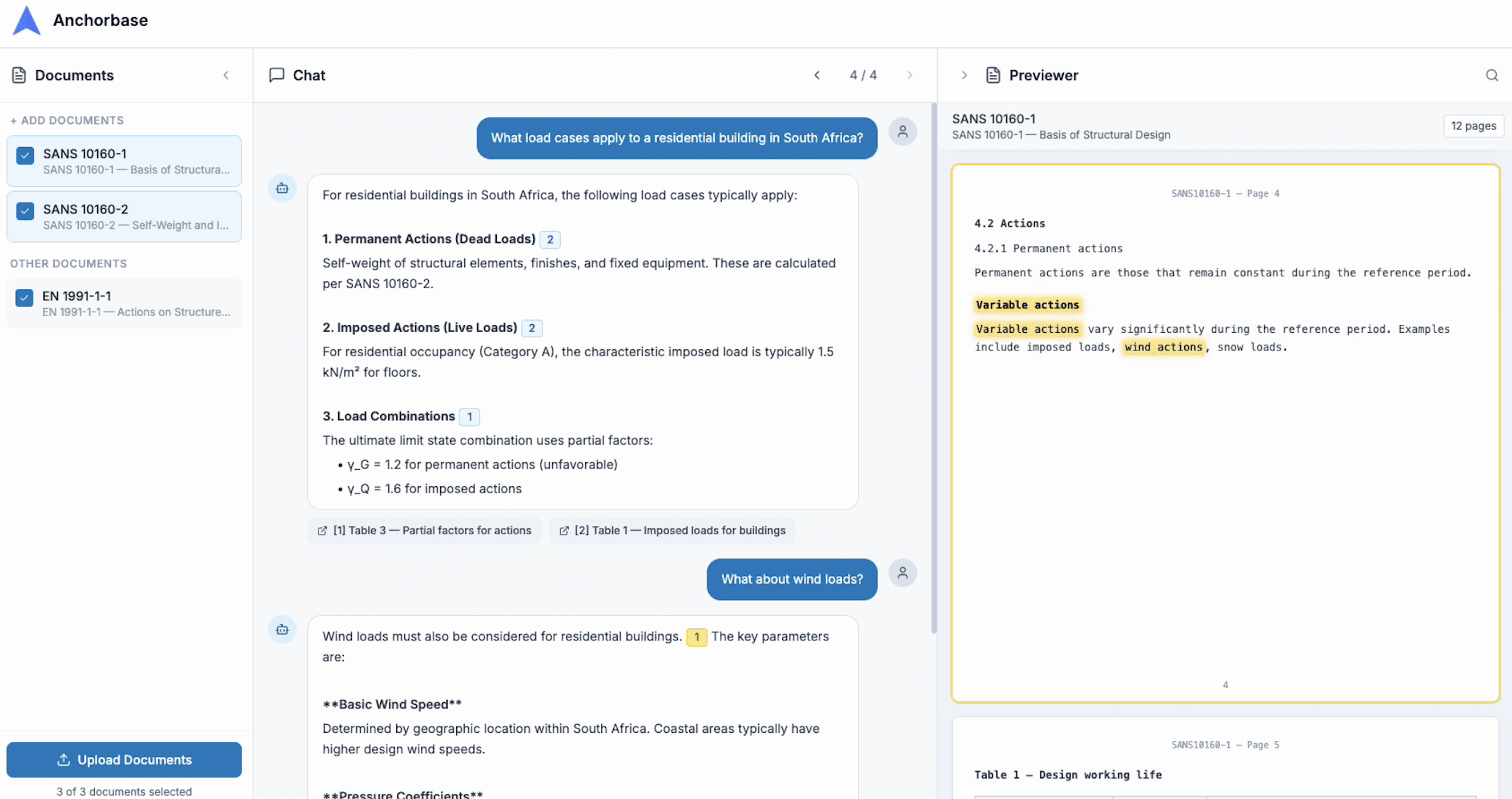Click the user avatar beside wind loads question
The height and width of the screenshot is (799, 1512).
point(902,572)
